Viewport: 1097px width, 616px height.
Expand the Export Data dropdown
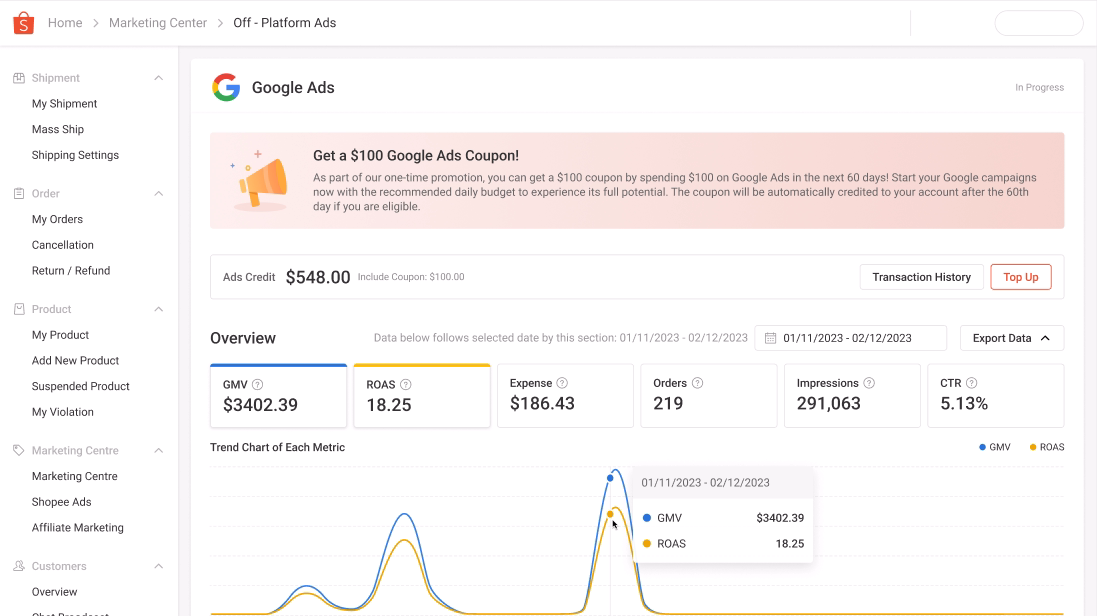1011,338
